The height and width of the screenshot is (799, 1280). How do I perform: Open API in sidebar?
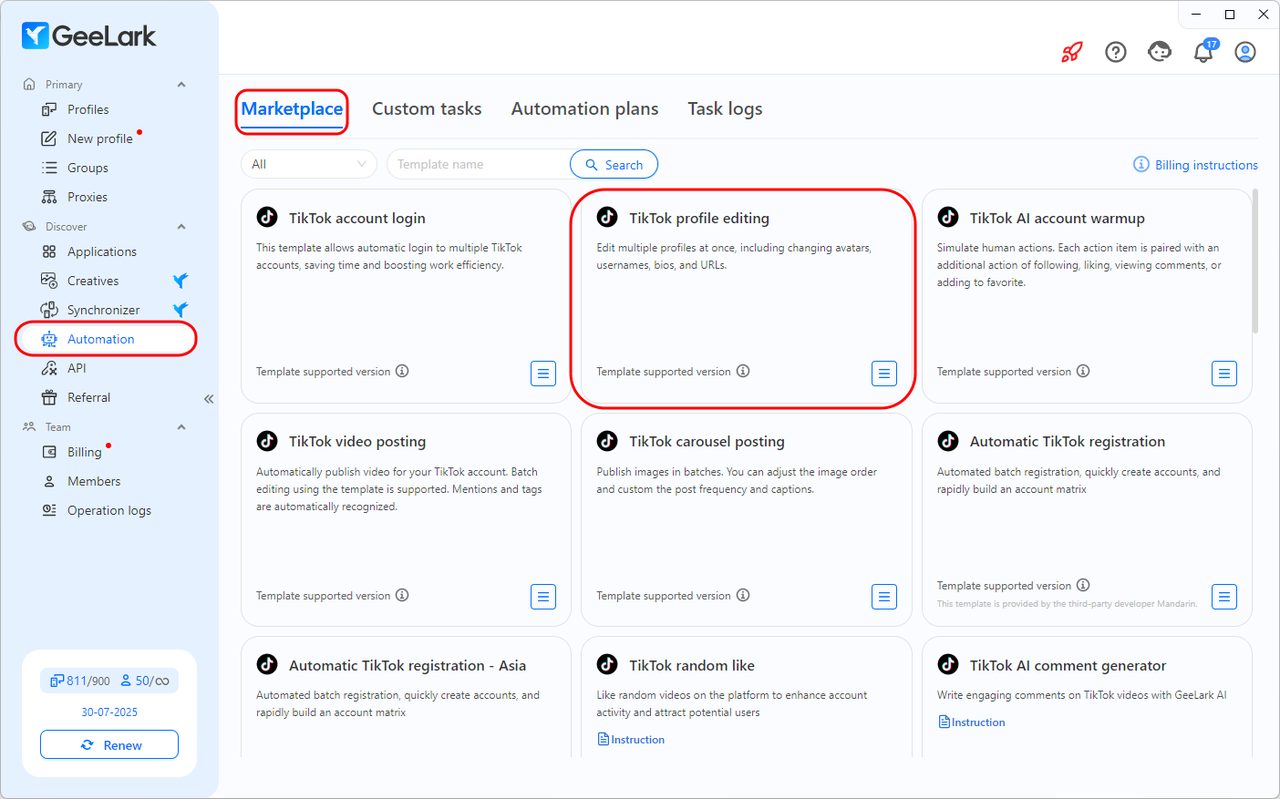coord(77,368)
